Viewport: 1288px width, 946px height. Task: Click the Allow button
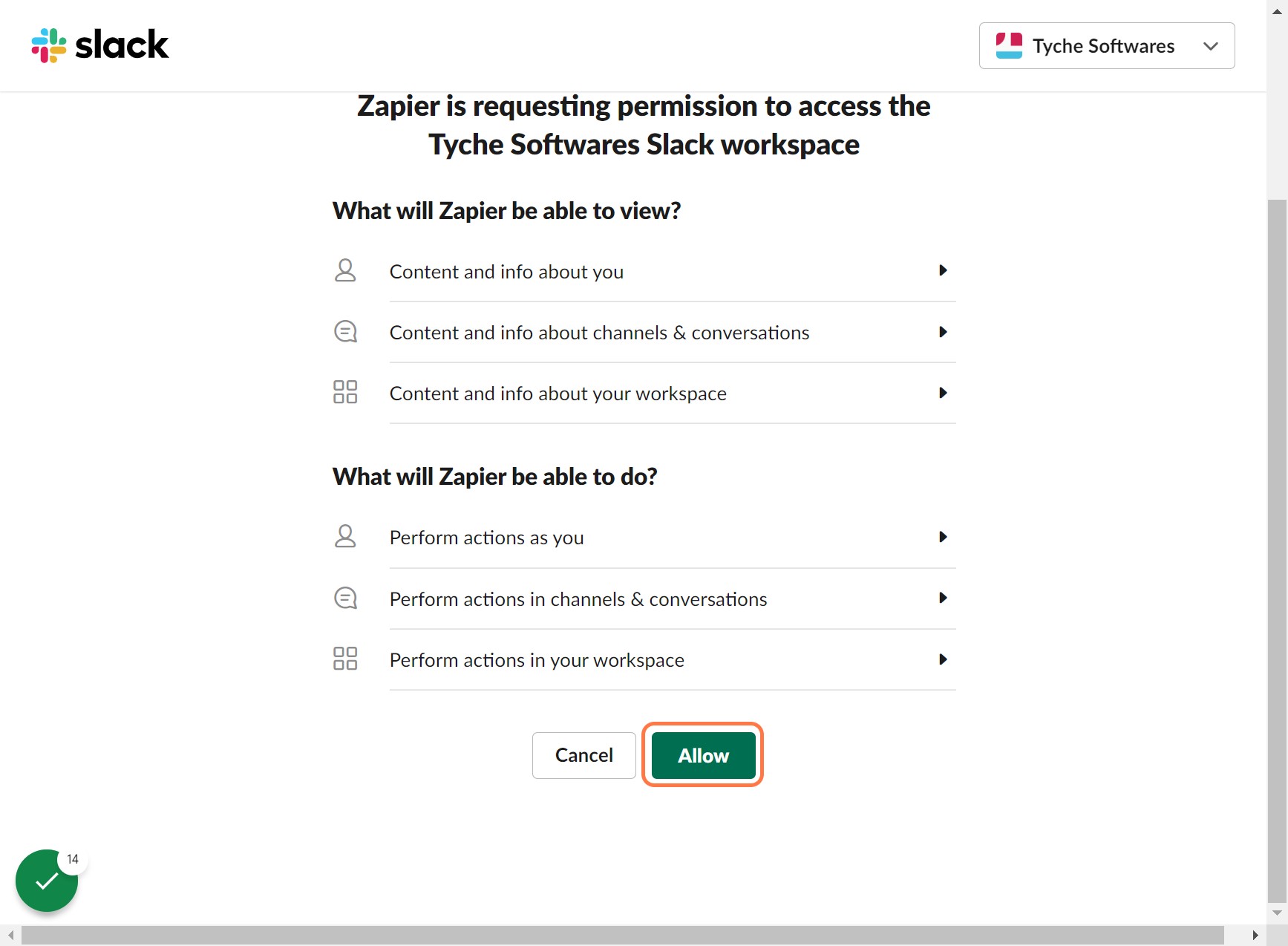point(703,755)
